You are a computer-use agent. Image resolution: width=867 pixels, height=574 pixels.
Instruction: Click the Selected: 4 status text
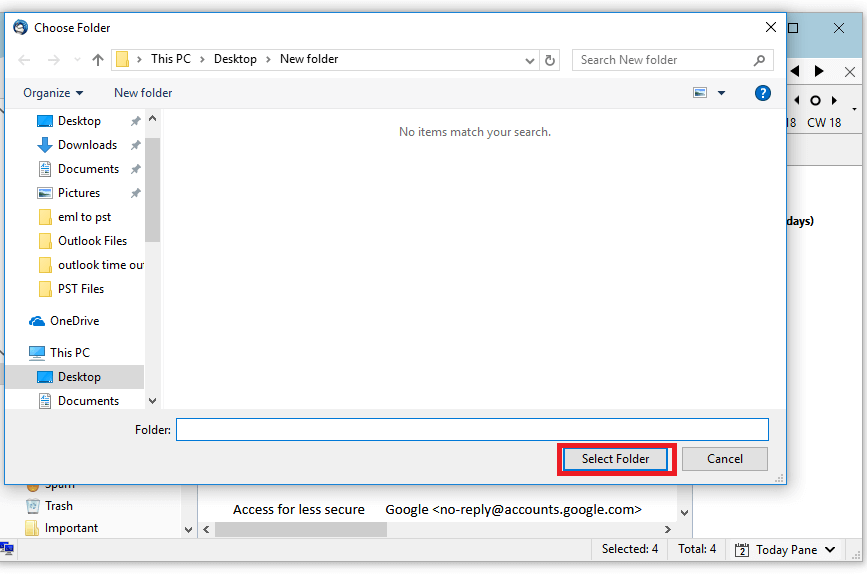coord(630,549)
